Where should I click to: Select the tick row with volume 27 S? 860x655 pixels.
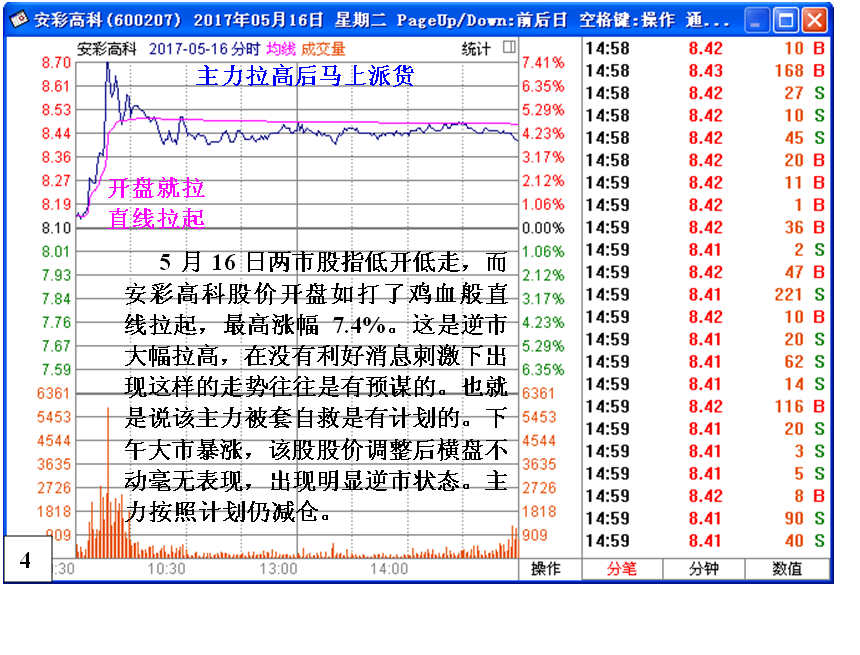705,93
